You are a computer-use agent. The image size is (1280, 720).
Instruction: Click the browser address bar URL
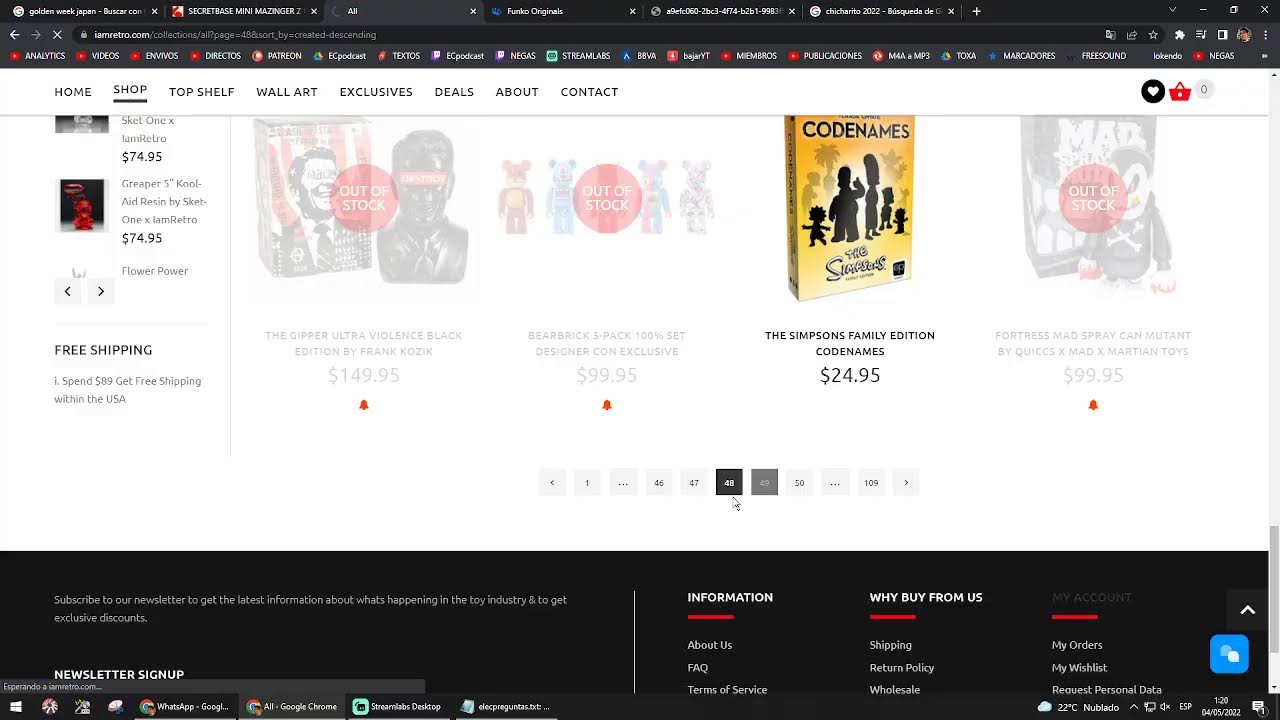click(235, 34)
